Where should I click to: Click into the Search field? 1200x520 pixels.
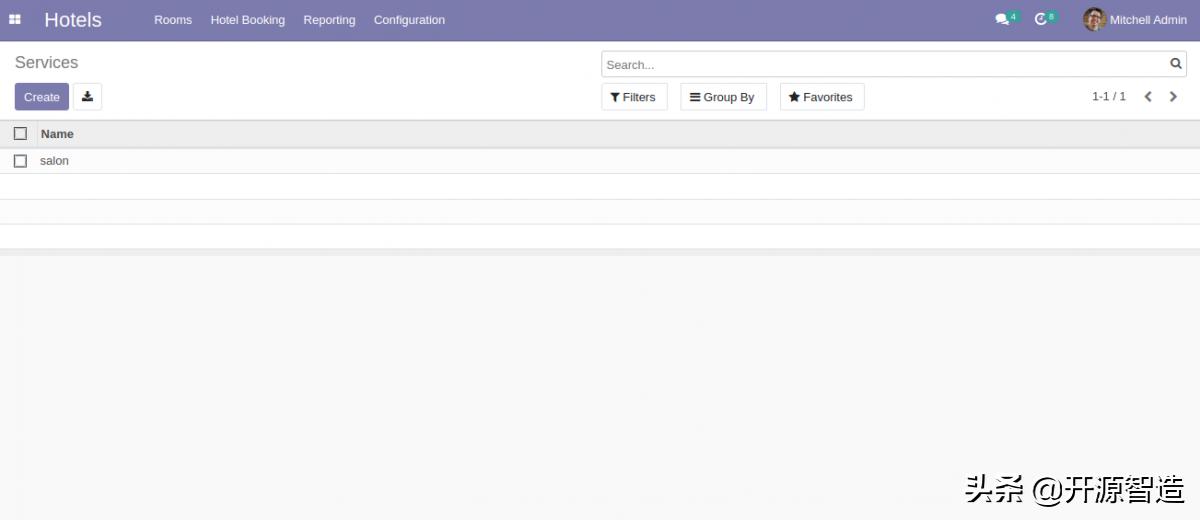point(880,65)
